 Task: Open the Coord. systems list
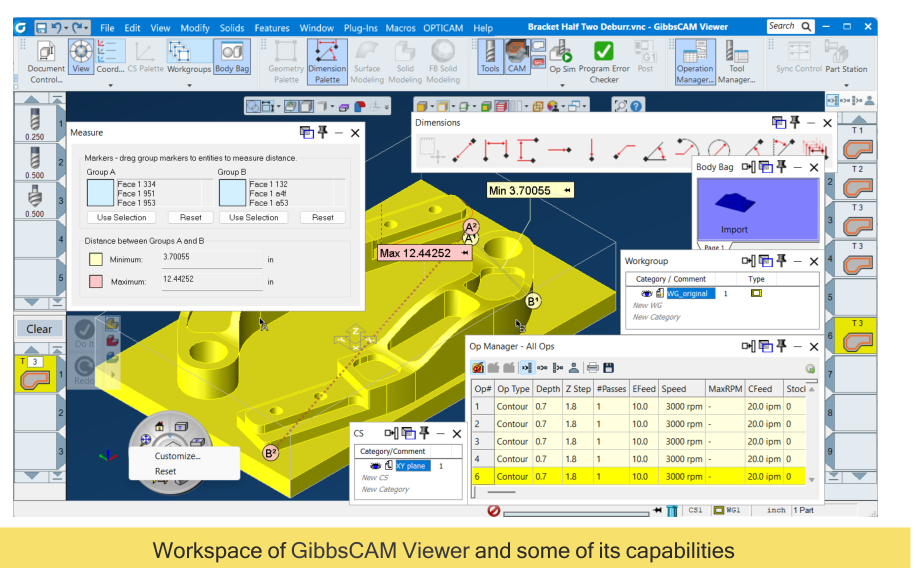[x=110, y=57]
